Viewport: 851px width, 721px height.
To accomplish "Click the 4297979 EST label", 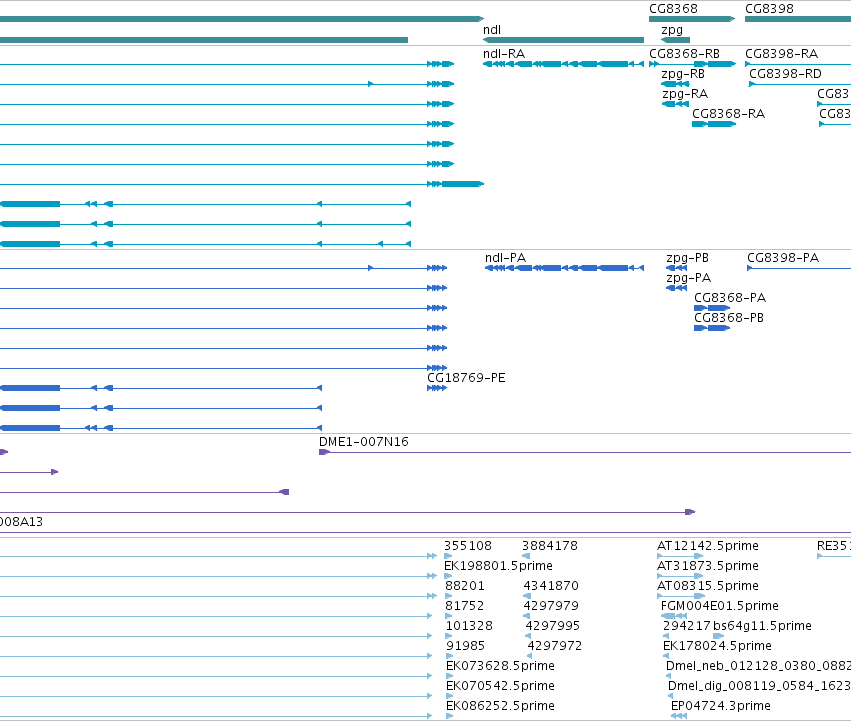I will [551, 606].
